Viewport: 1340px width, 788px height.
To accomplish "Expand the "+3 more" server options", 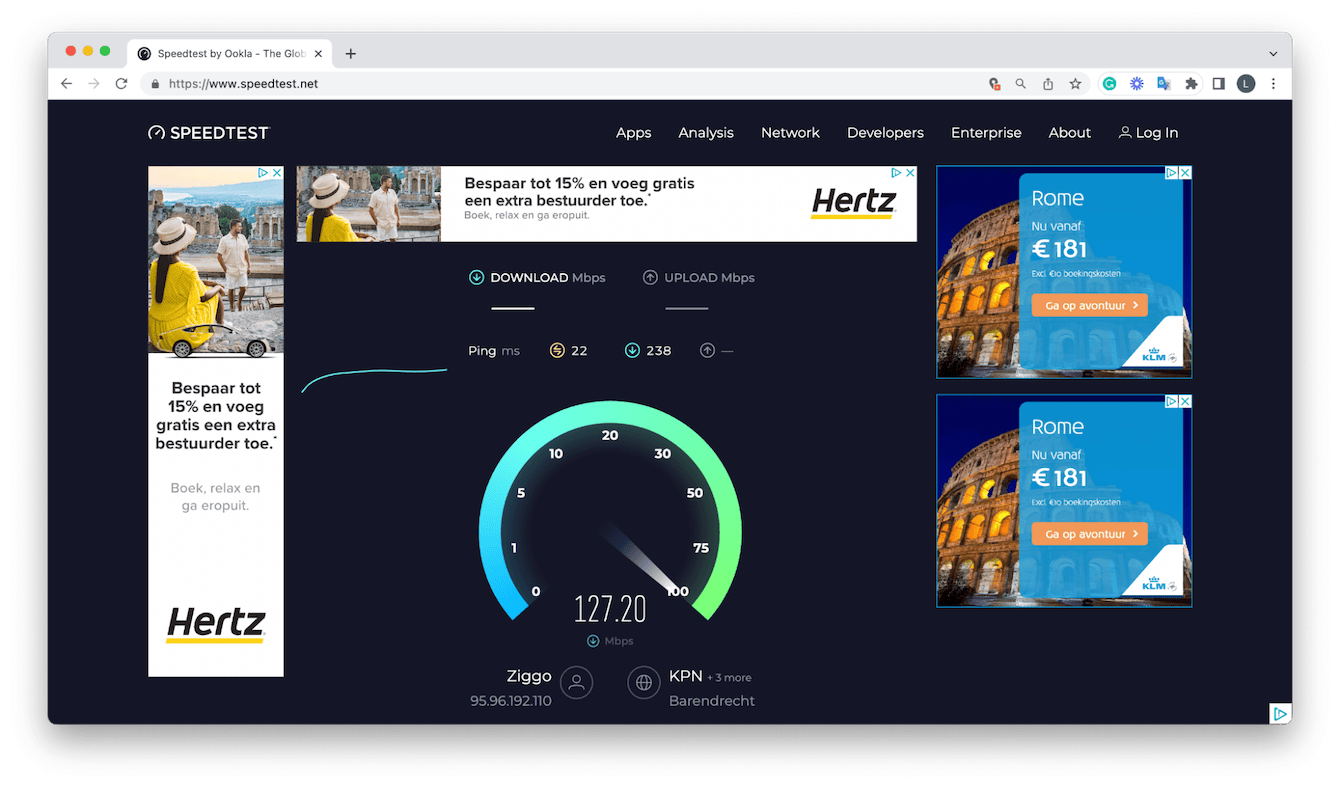I will [x=729, y=677].
